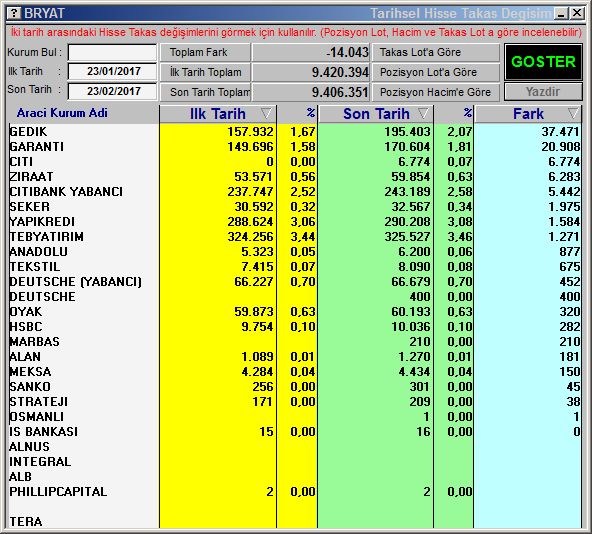Viewport: 592px width, 534px height.
Task: Select the YAPIKREDI row name
Action: coord(42,222)
